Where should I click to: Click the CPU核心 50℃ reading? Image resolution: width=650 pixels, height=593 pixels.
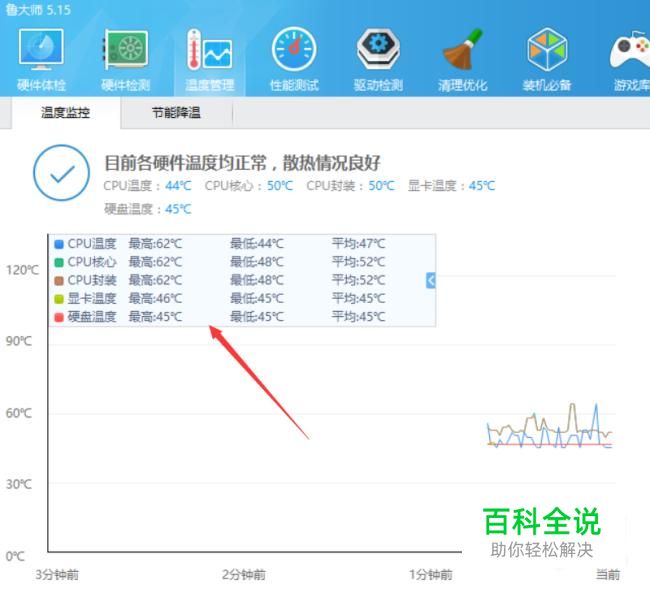tap(249, 185)
